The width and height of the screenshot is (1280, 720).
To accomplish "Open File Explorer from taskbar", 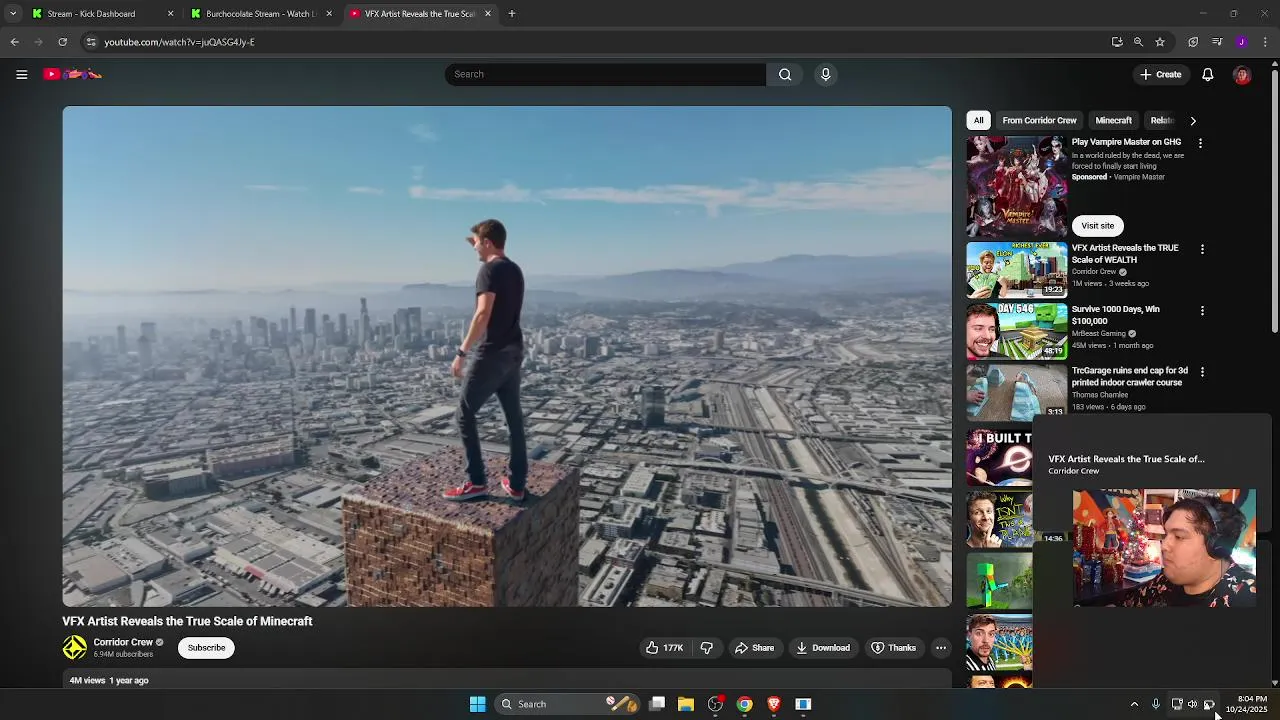I will coord(686,704).
